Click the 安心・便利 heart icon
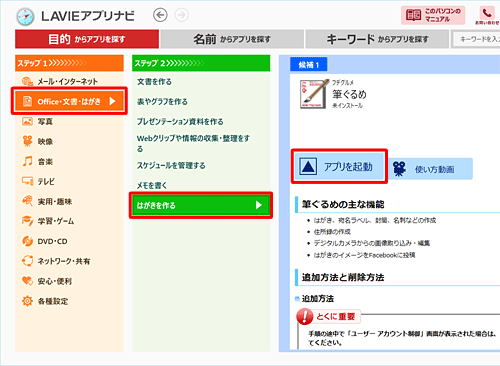 click(27, 281)
